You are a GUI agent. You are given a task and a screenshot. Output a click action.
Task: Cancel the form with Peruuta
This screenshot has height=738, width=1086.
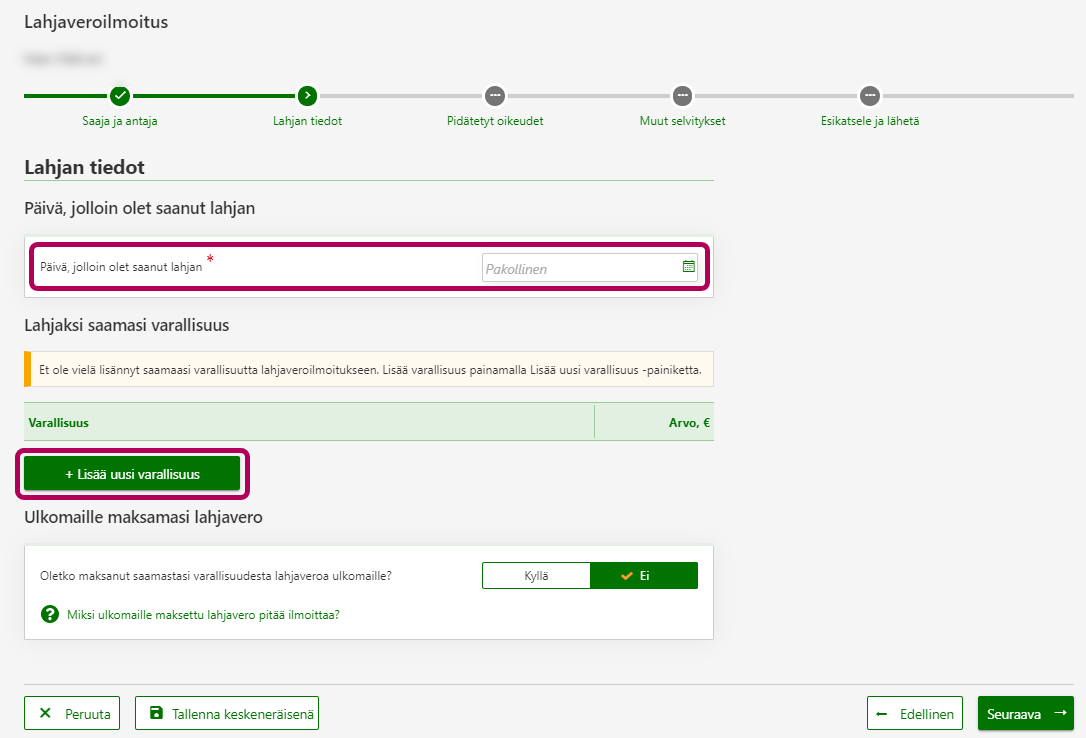point(73,714)
